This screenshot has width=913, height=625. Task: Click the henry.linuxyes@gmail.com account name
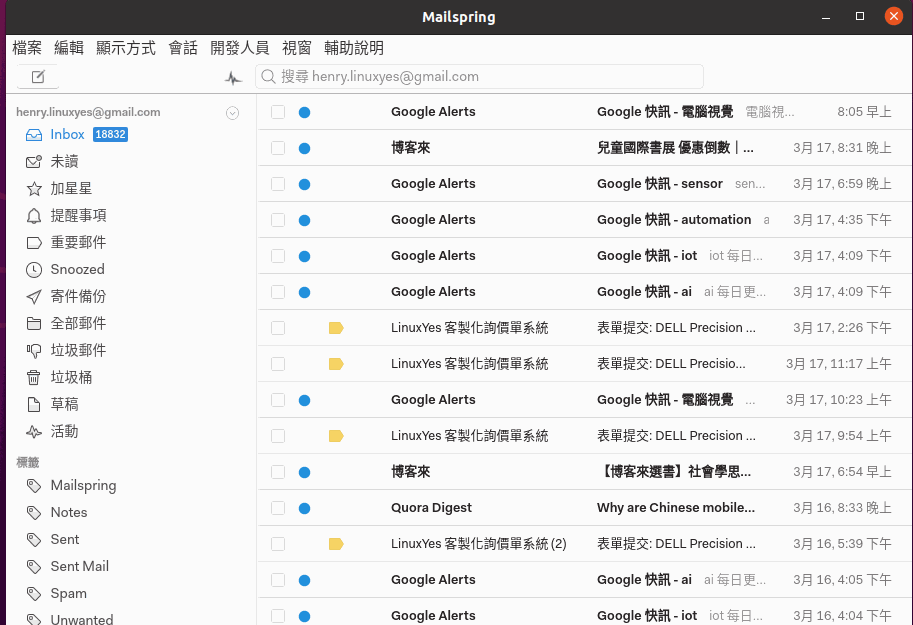pyautogui.click(x=88, y=112)
